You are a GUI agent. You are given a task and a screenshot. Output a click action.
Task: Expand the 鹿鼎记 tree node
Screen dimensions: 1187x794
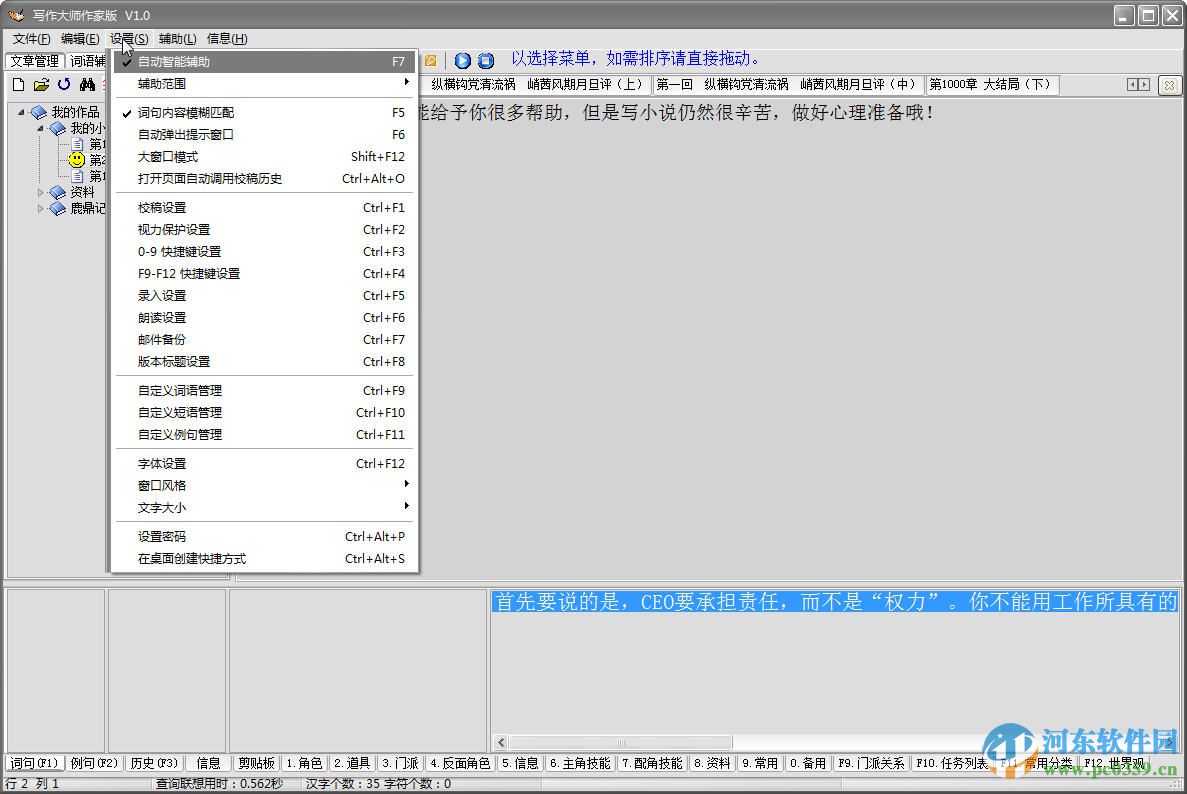(42, 208)
